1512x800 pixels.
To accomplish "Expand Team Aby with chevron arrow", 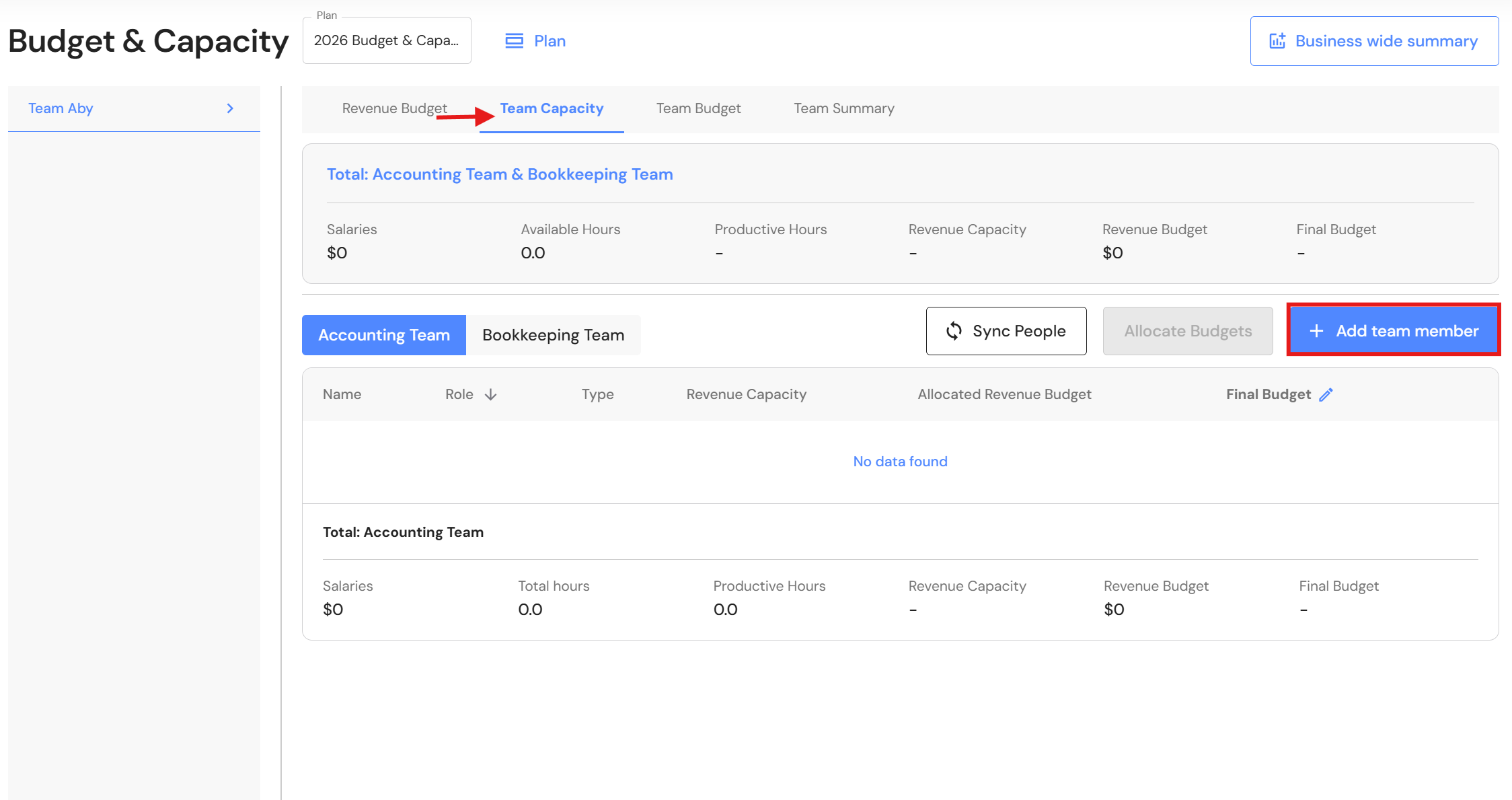I will (x=230, y=108).
